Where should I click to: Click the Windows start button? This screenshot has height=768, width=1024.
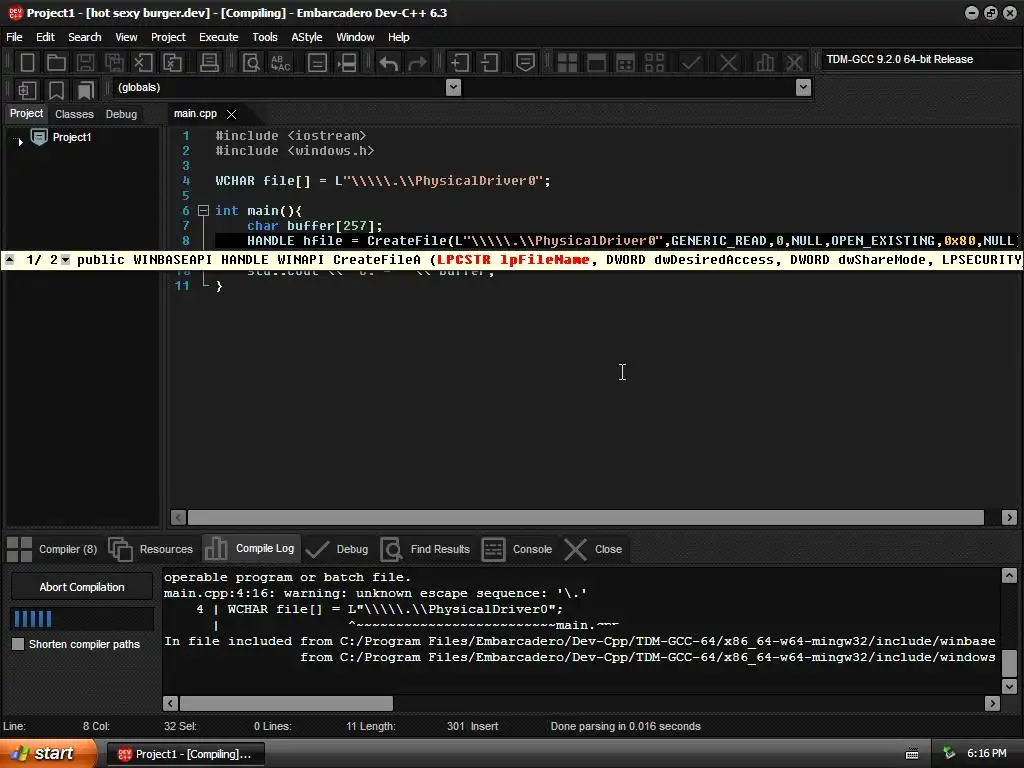[46, 754]
